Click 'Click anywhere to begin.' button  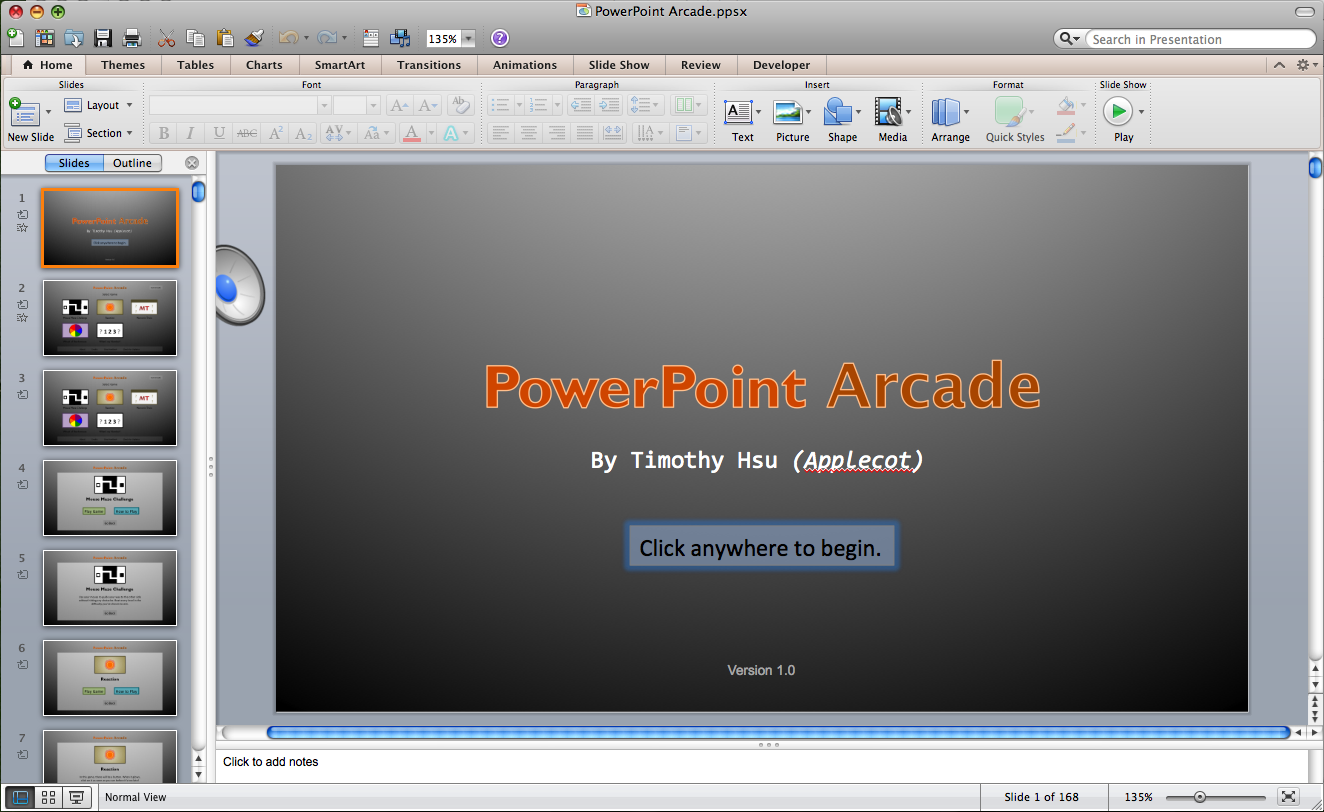pos(761,547)
